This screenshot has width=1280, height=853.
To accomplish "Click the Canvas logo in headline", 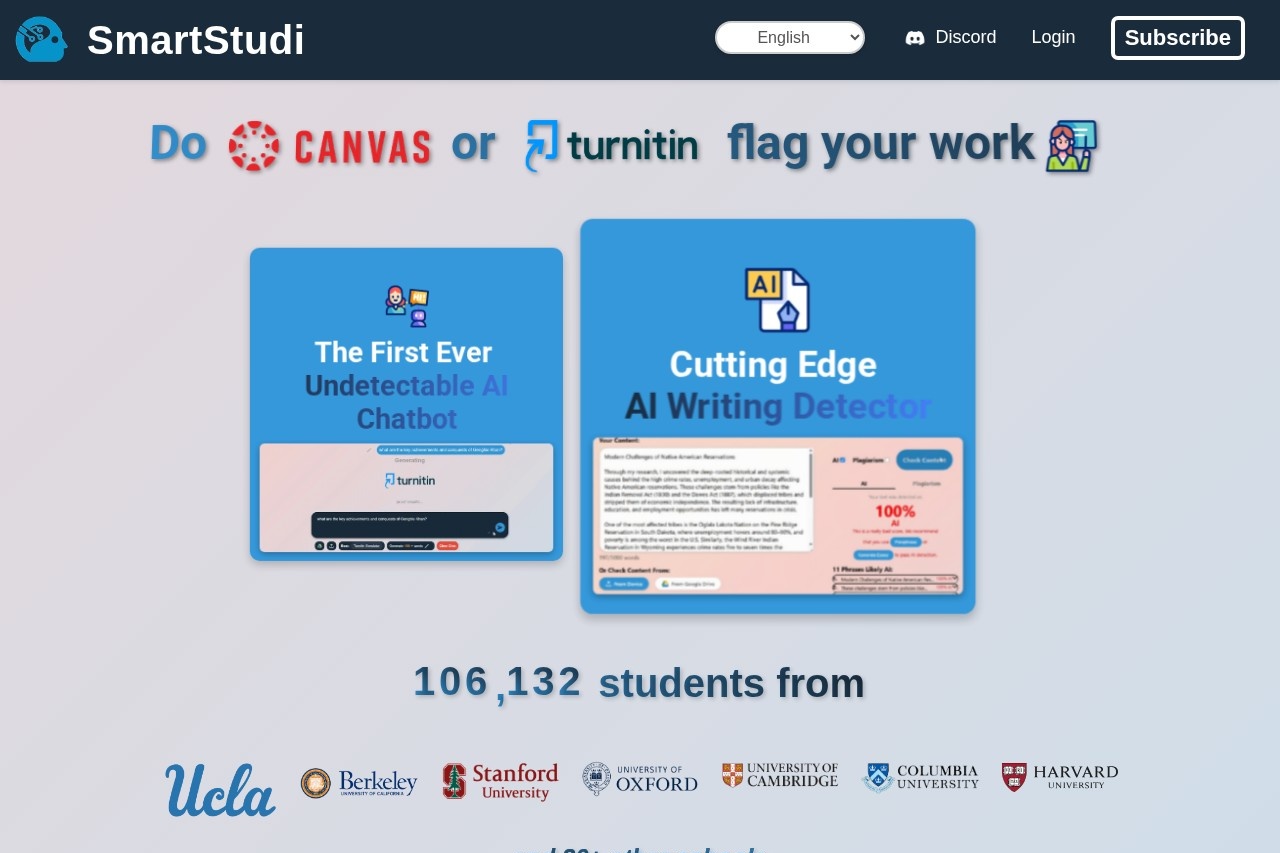I will coord(330,146).
